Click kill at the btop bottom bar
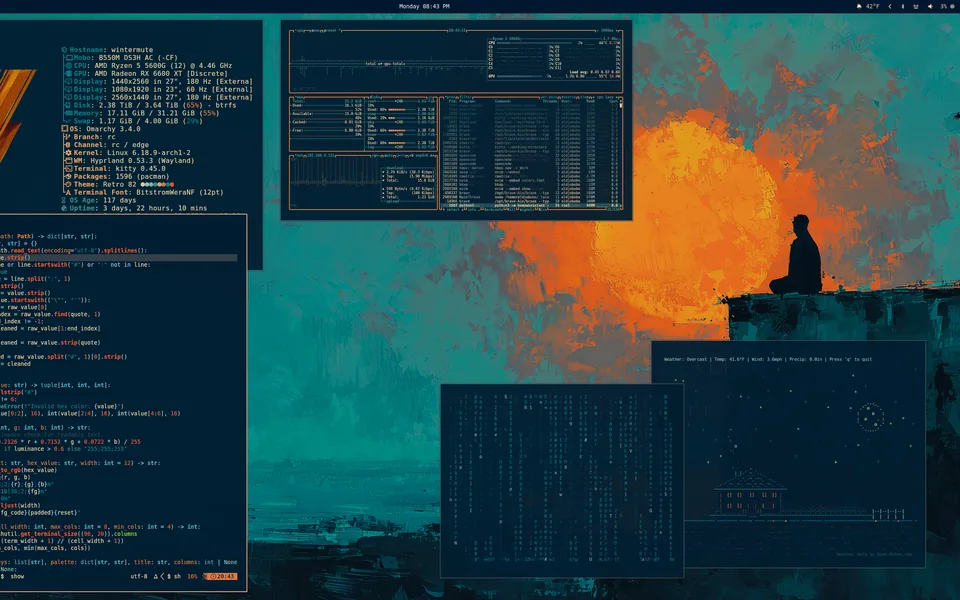The height and width of the screenshot is (600, 960). pos(511,209)
